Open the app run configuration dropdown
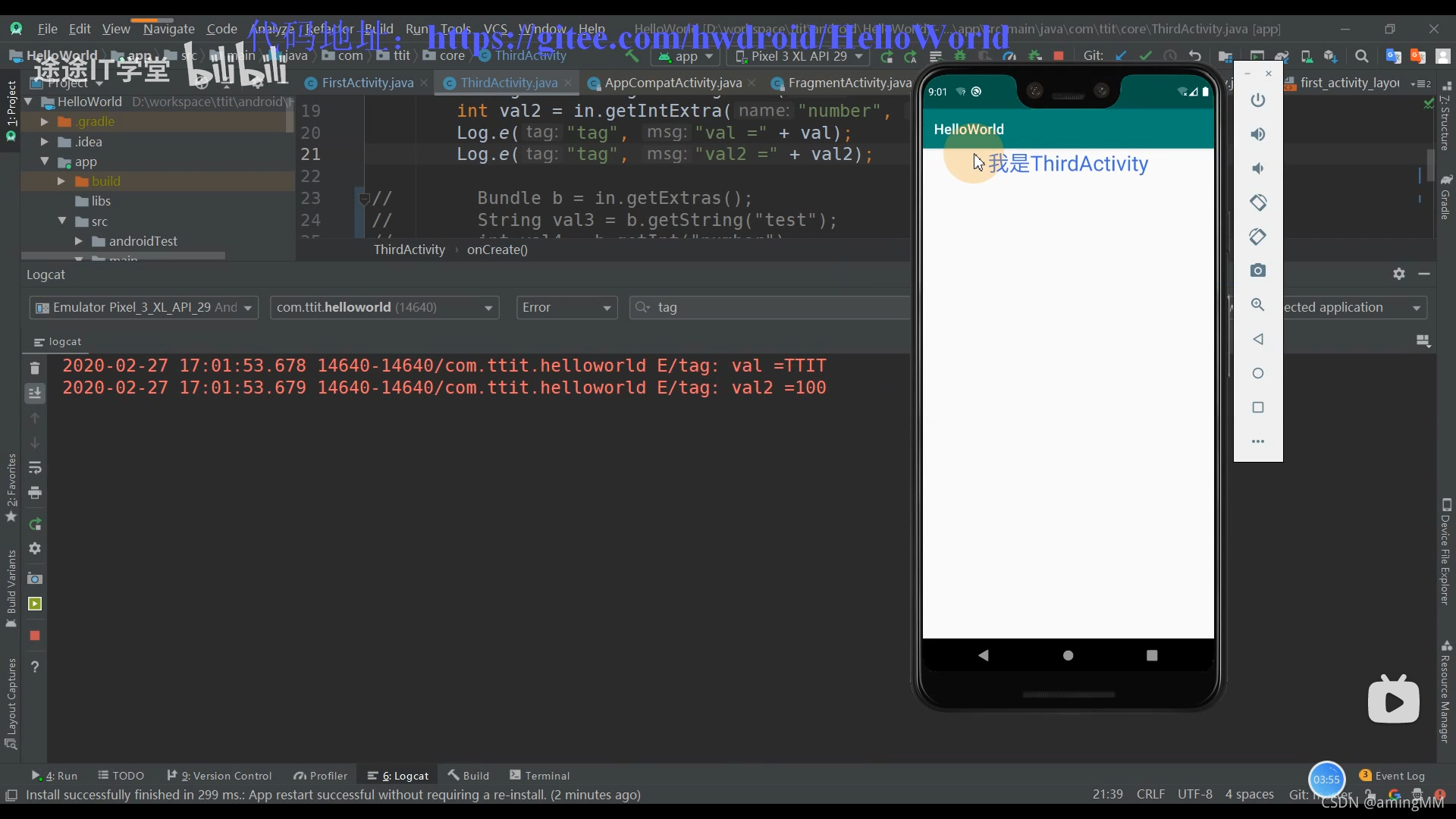The width and height of the screenshot is (1456, 819). click(685, 56)
